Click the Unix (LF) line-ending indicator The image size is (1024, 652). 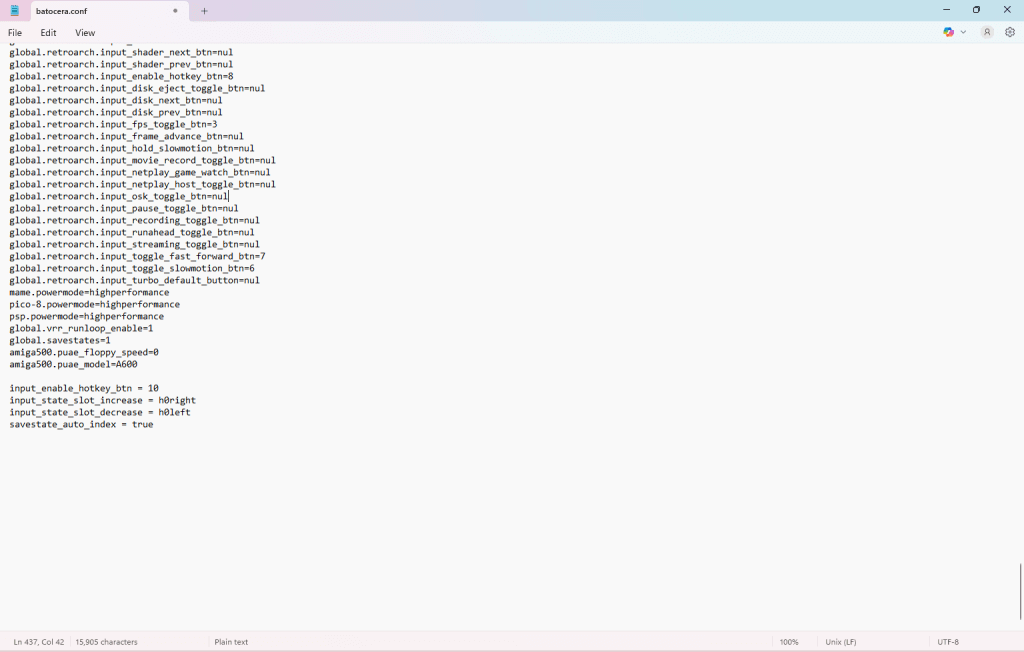pyautogui.click(x=840, y=641)
